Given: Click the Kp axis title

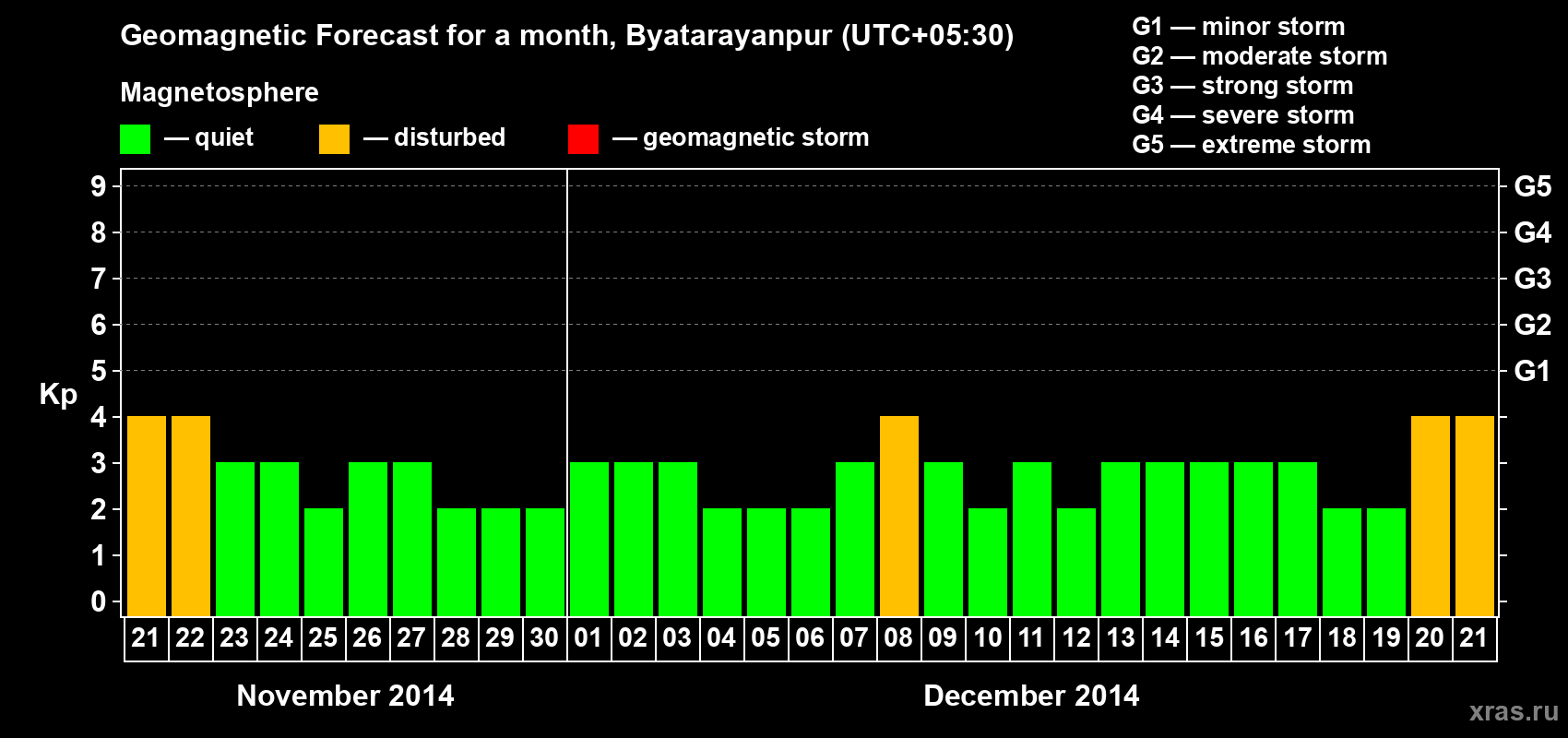Looking at the screenshot, I should (58, 395).
